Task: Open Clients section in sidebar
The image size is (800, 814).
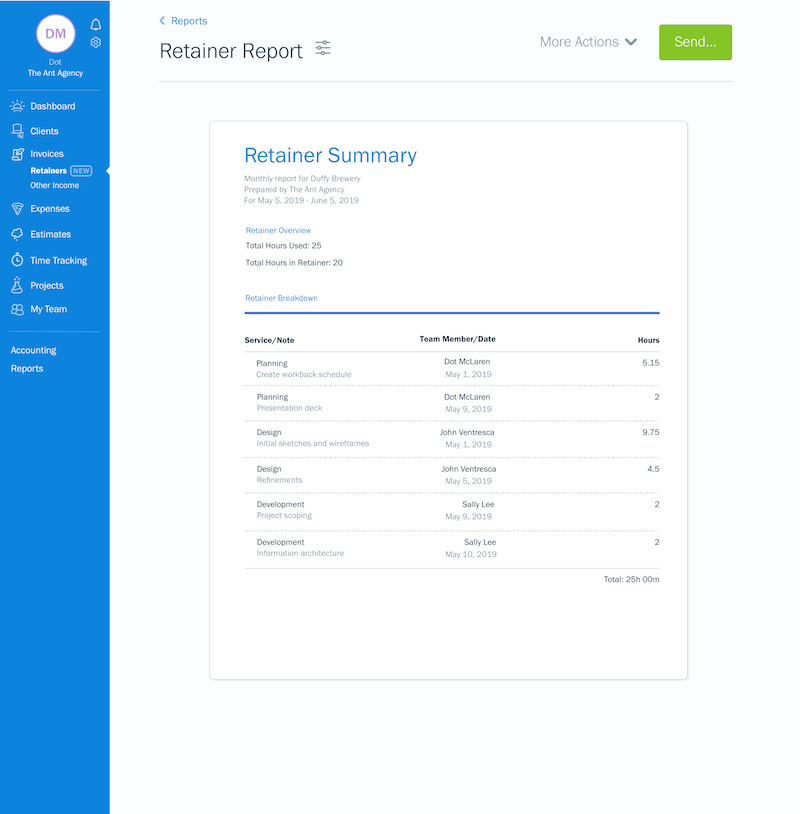Action: tap(44, 131)
